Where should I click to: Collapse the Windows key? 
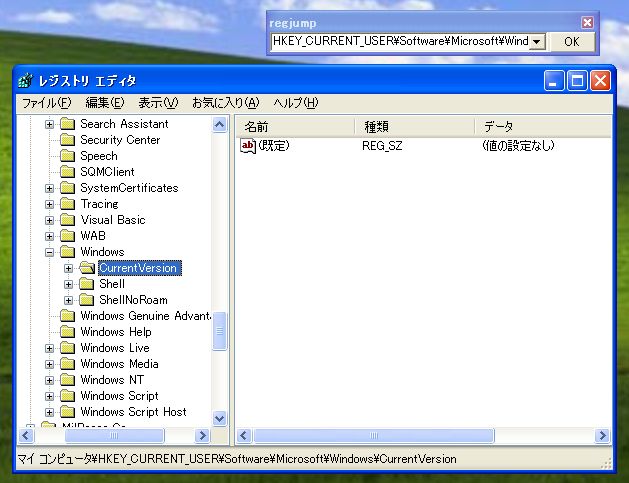49,252
